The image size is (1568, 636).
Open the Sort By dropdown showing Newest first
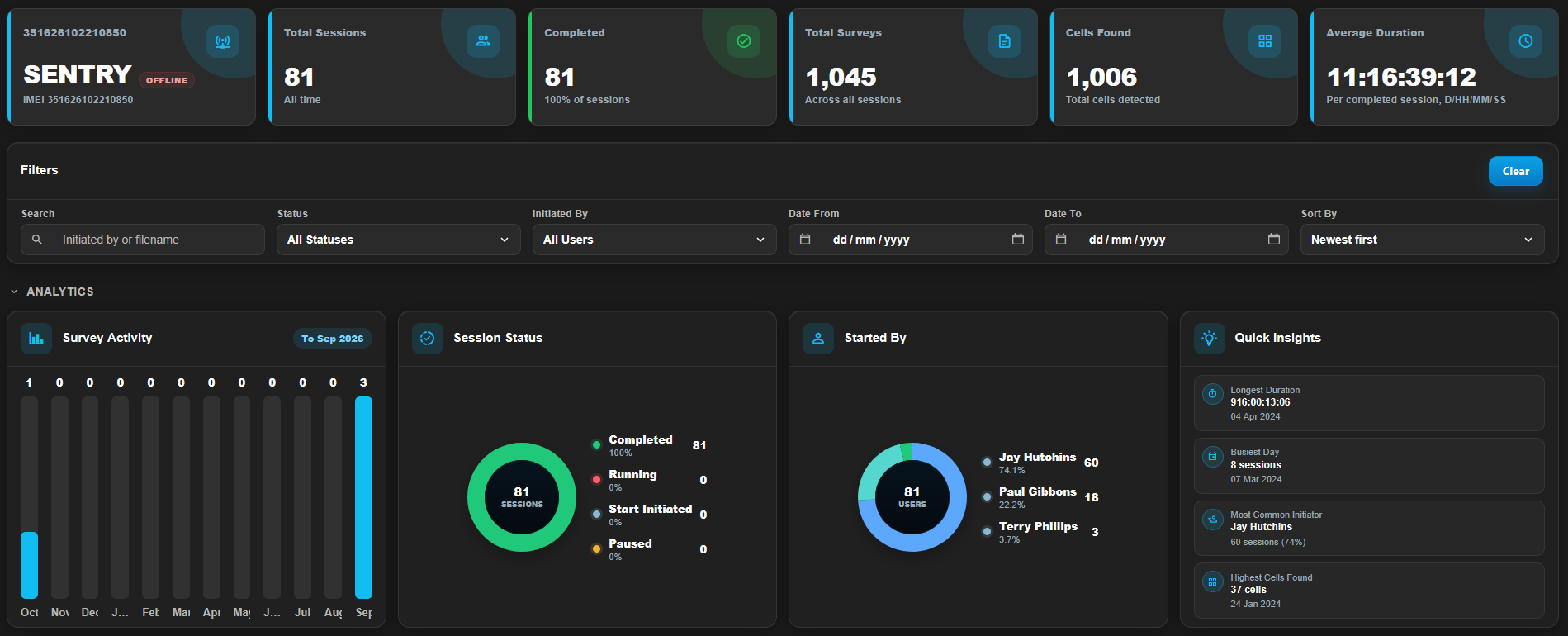click(1423, 240)
